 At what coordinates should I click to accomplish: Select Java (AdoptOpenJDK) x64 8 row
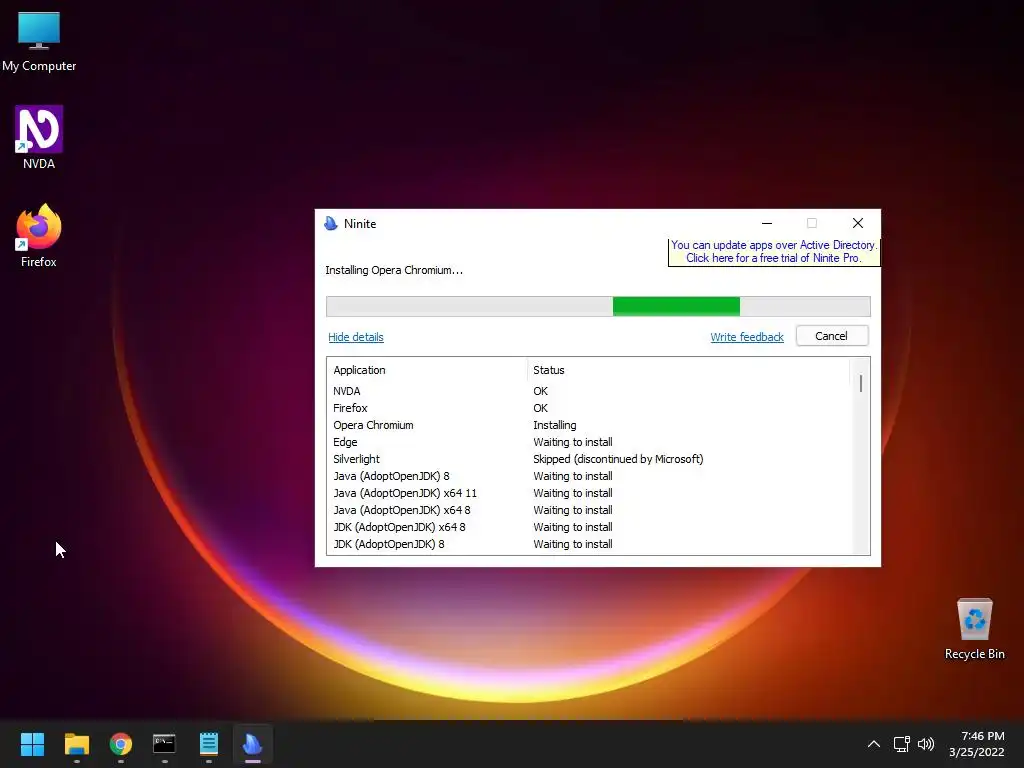point(590,510)
